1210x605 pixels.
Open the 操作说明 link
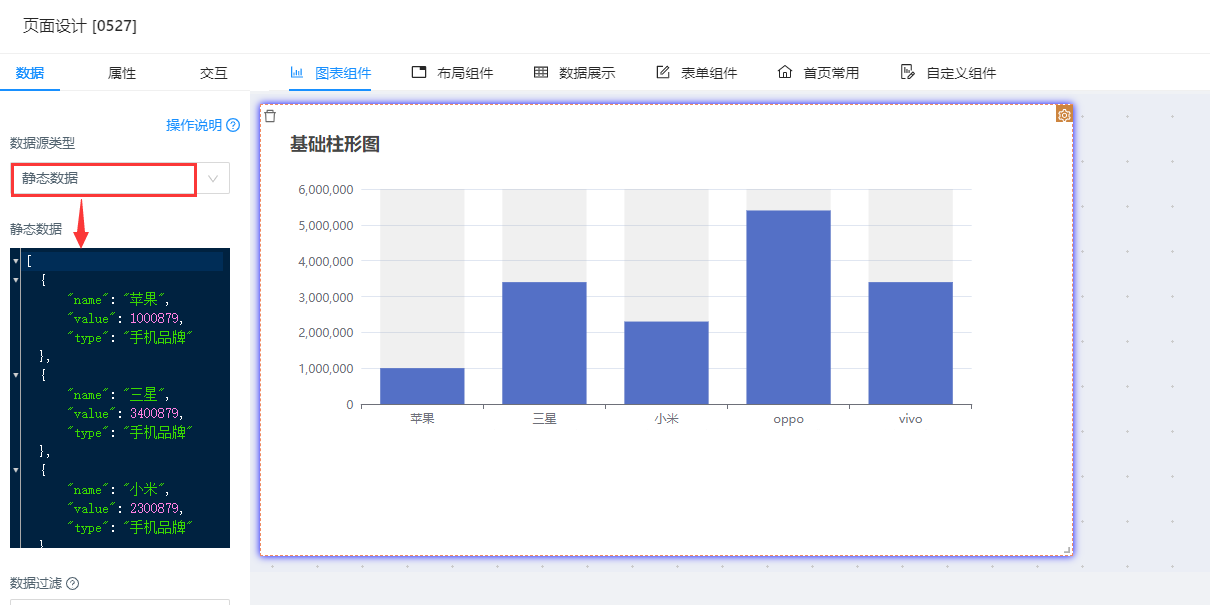[x=194, y=125]
